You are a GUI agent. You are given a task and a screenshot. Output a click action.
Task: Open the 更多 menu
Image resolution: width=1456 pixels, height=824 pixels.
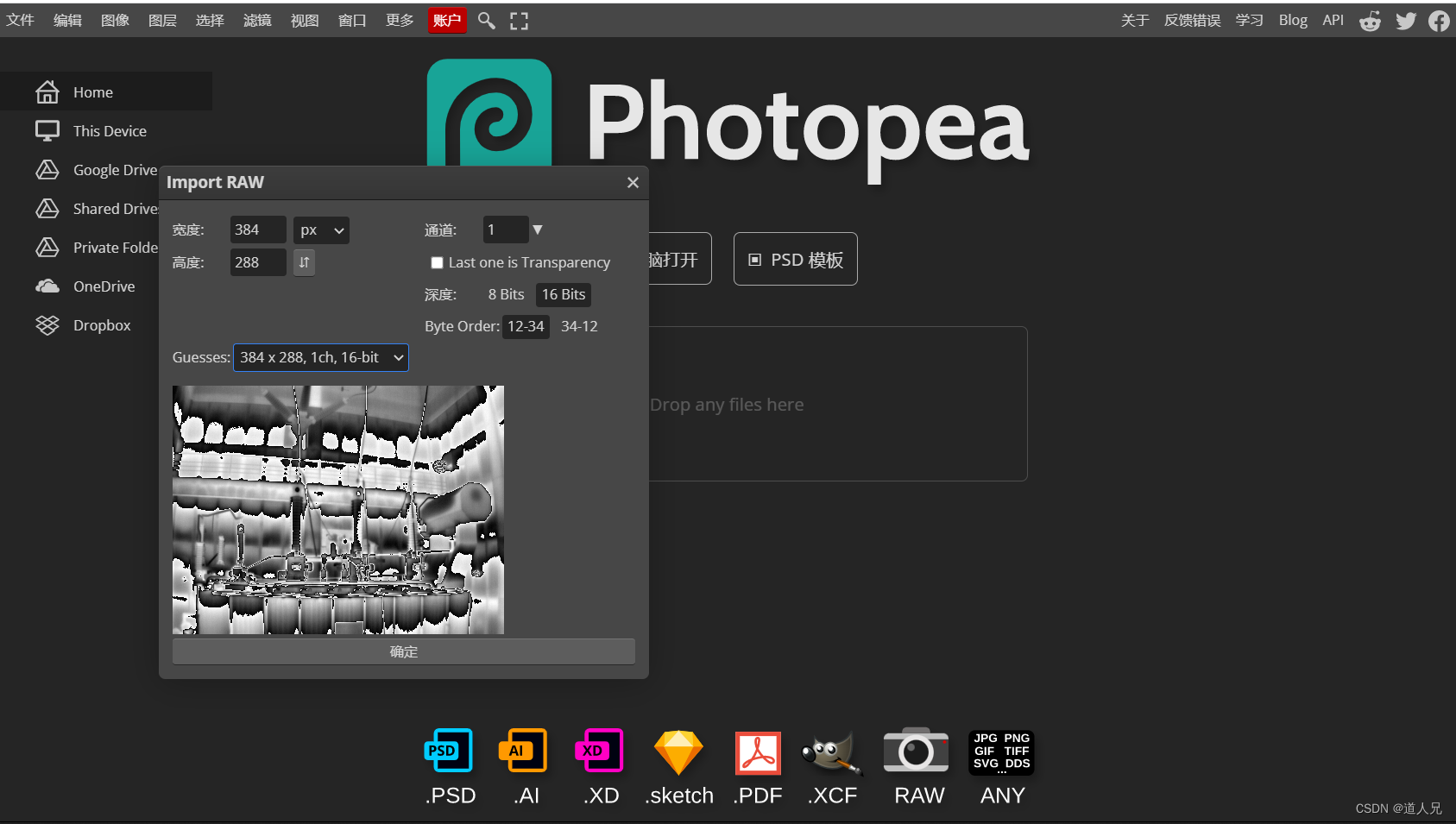400,20
